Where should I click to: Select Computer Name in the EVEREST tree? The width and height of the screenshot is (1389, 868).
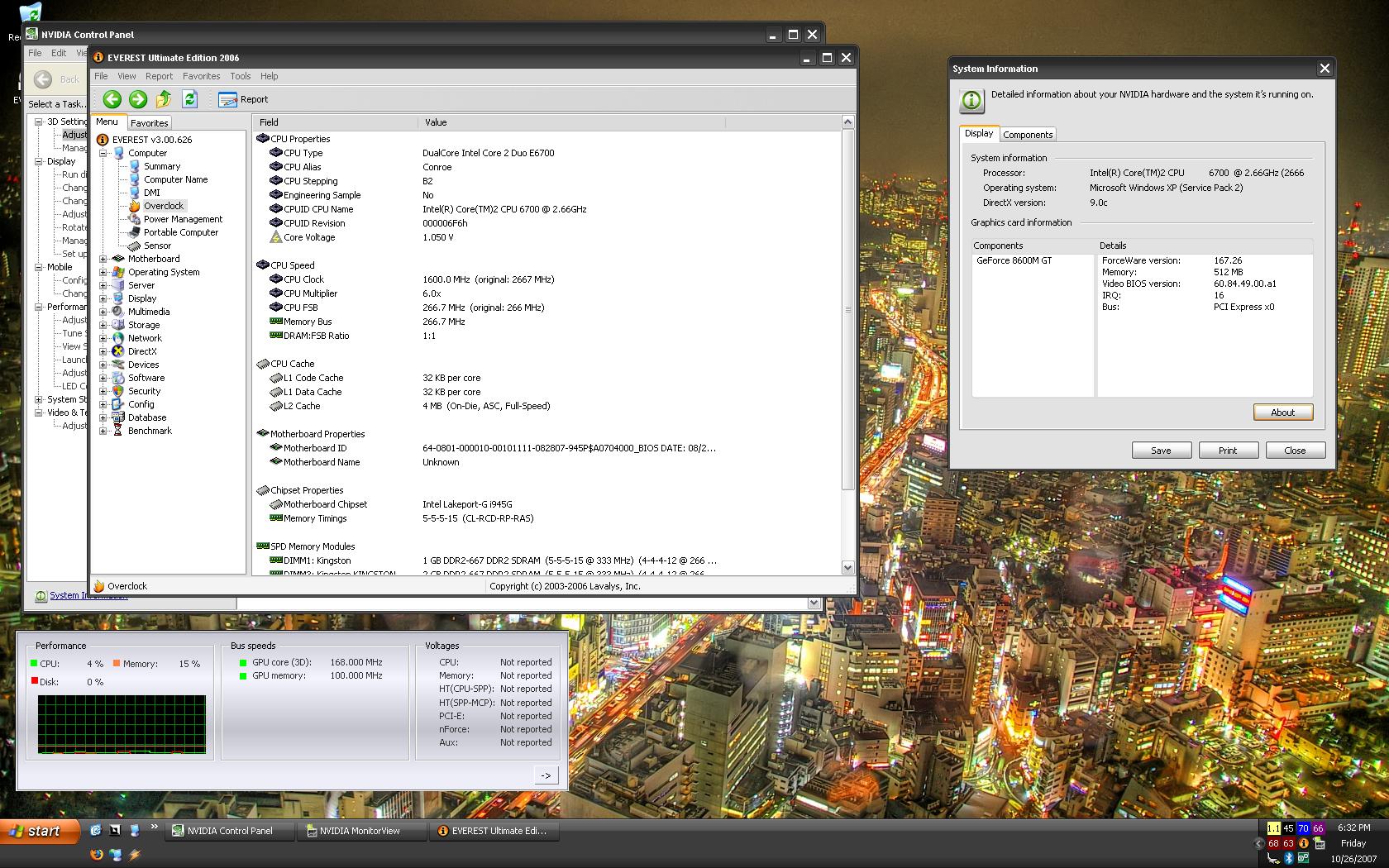175,179
